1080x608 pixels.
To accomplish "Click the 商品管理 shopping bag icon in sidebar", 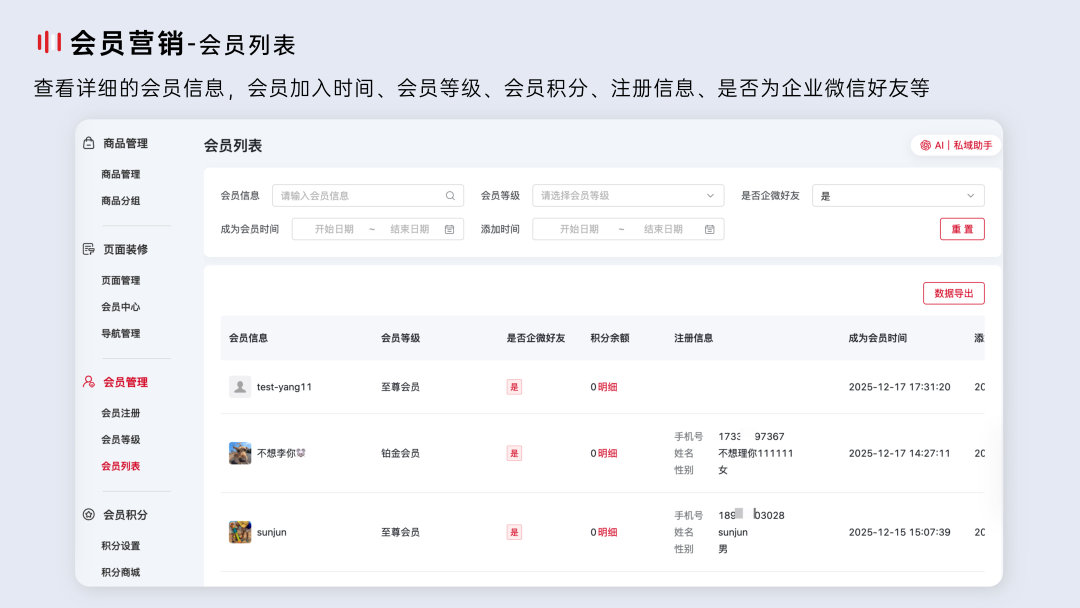I will tap(90, 143).
